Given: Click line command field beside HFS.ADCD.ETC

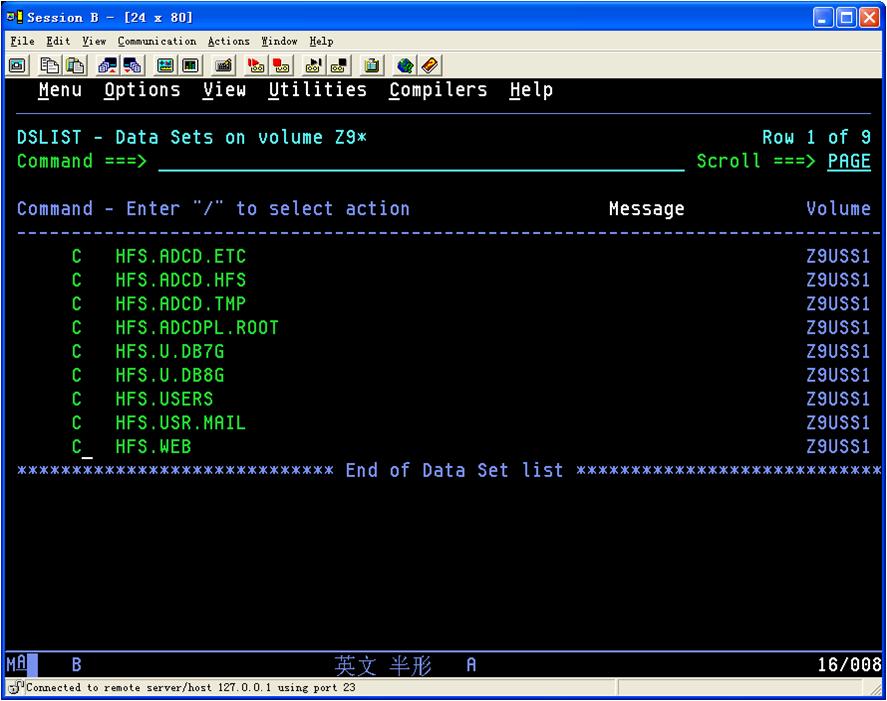Looking at the screenshot, I should click(x=76, y=256).
